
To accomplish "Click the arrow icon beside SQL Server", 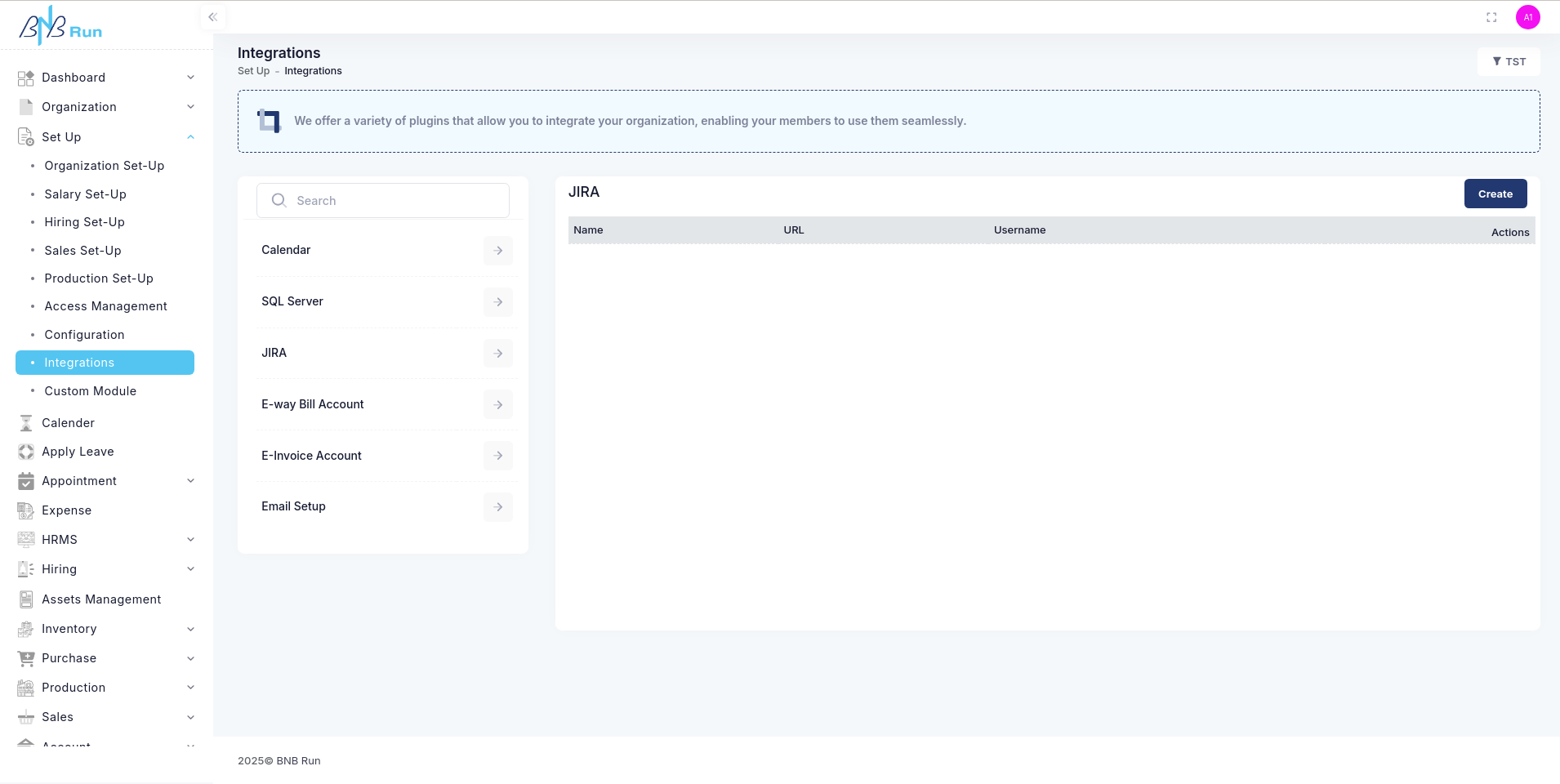I will (x=497, y=302).
